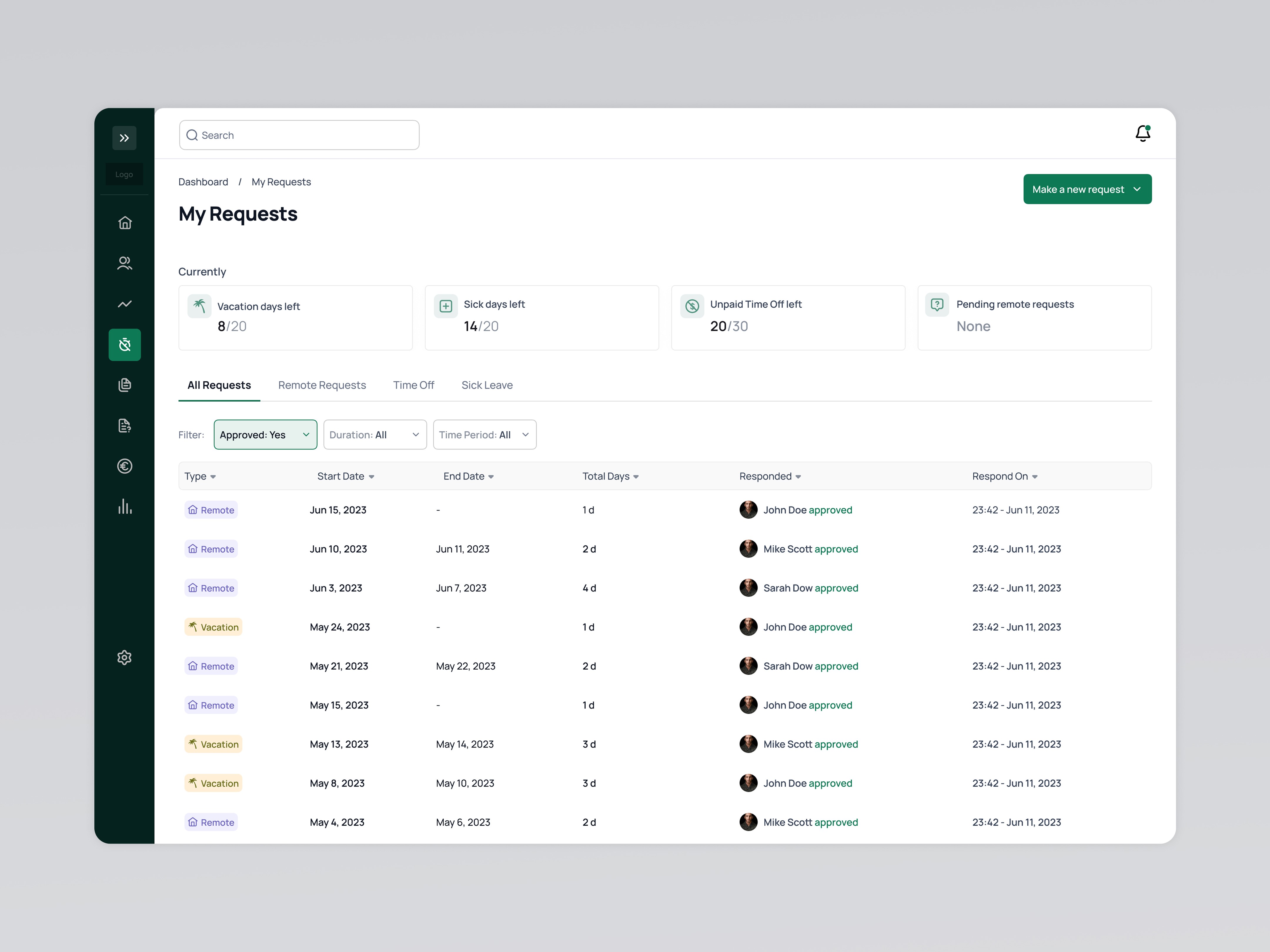This screenshot has width=1270, height=952.
Task: Click the notification bell icon
Action: click(1142, 134)
